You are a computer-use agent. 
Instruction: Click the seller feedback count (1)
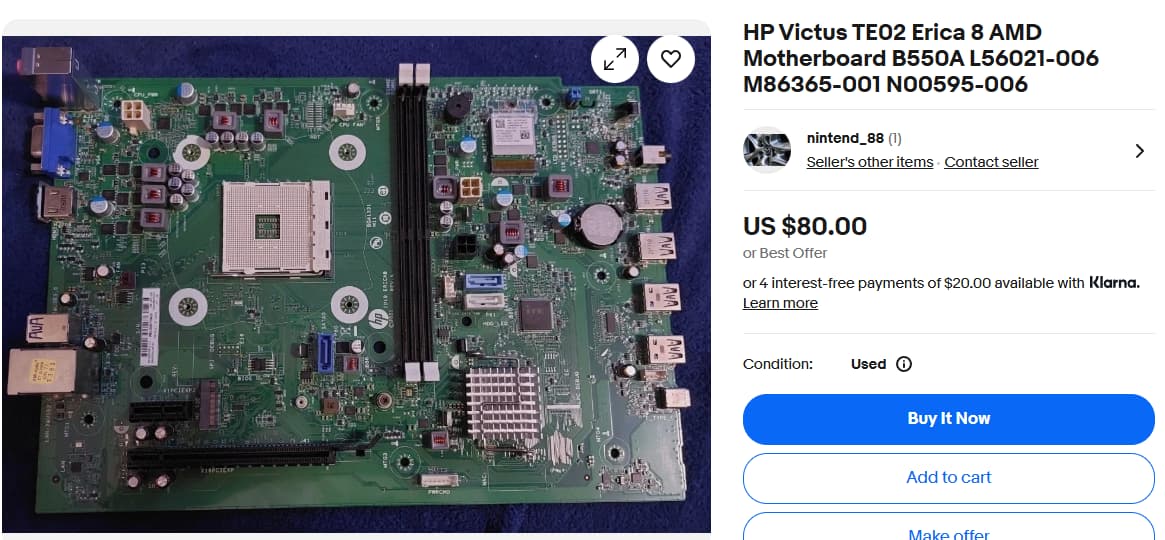[x=895, y=138]
